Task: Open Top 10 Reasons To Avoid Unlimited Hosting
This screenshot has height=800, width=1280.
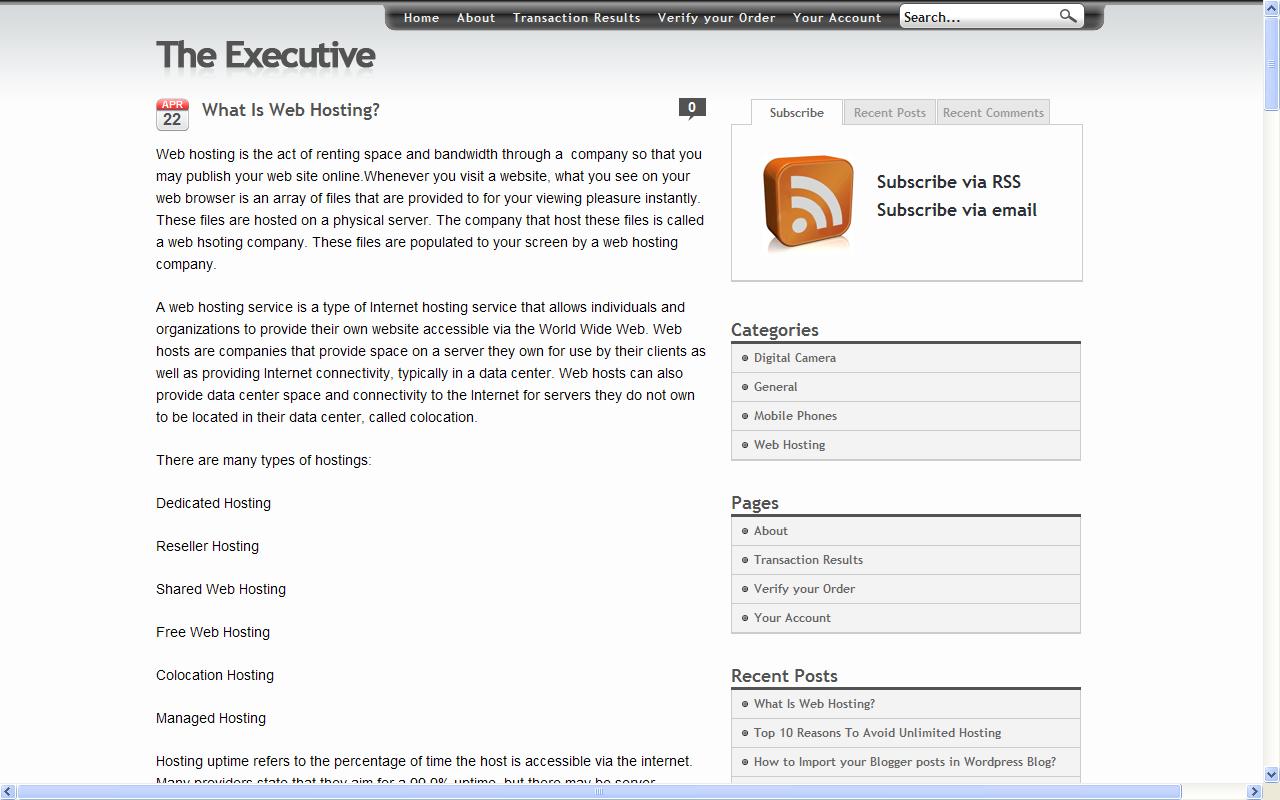Action: (877, 733)
